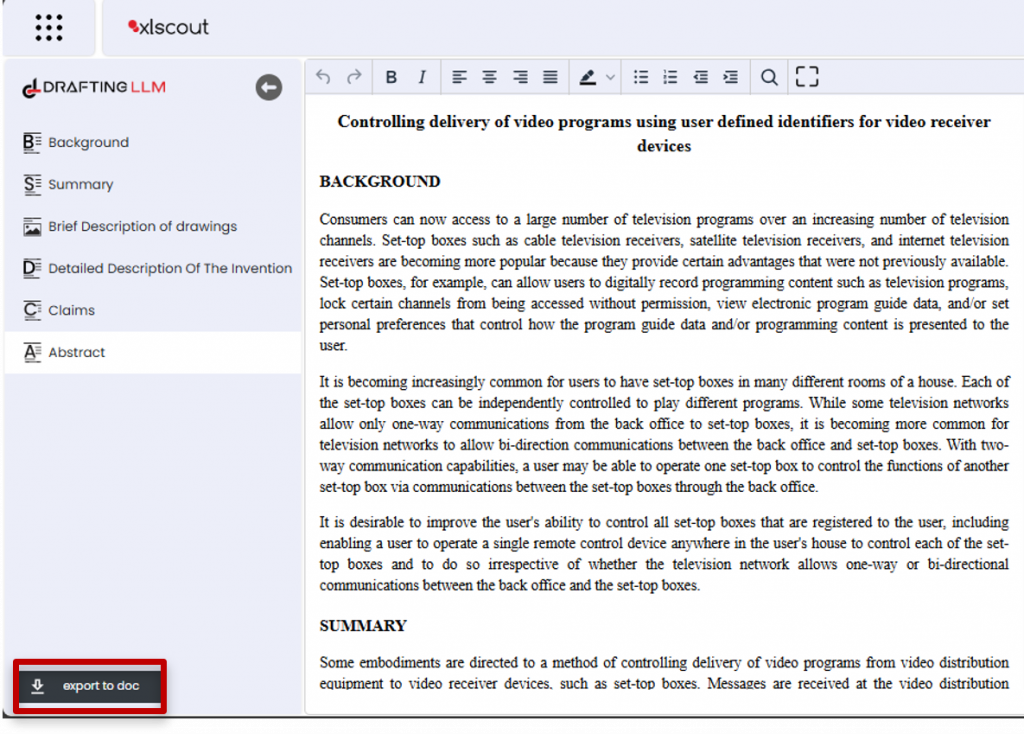This screenshot has height=734, width=1024.
Task: Click the export to doc button
Action: (x=89, y=686)
